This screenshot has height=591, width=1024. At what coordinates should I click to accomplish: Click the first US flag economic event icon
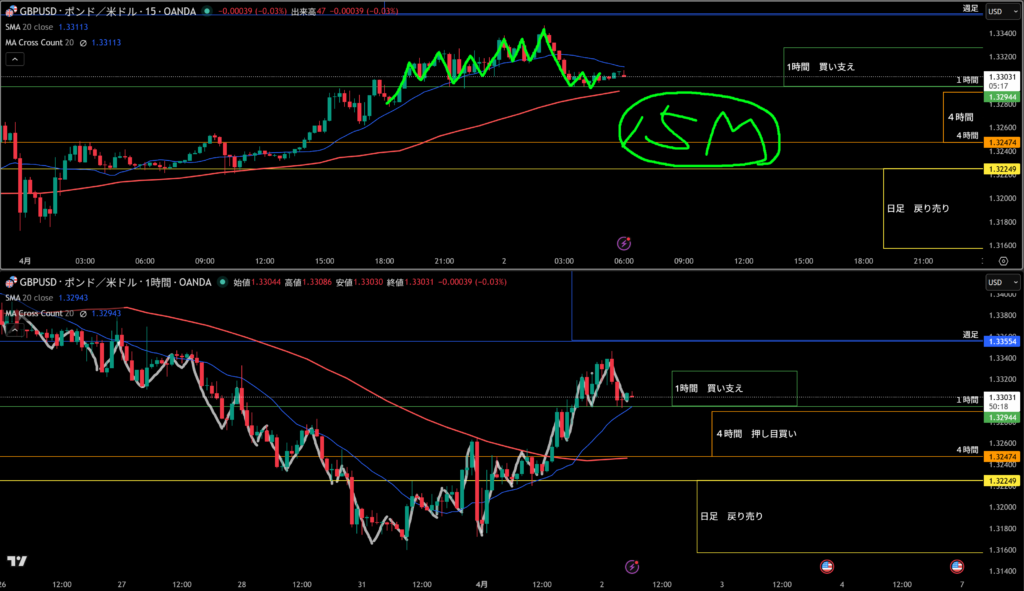point(827,567)
